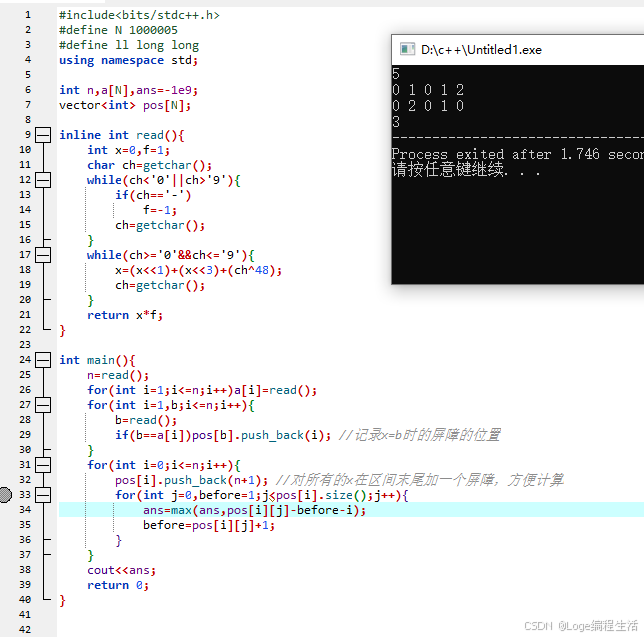Click 'char ch=getchar();' line

coord(150,165)
